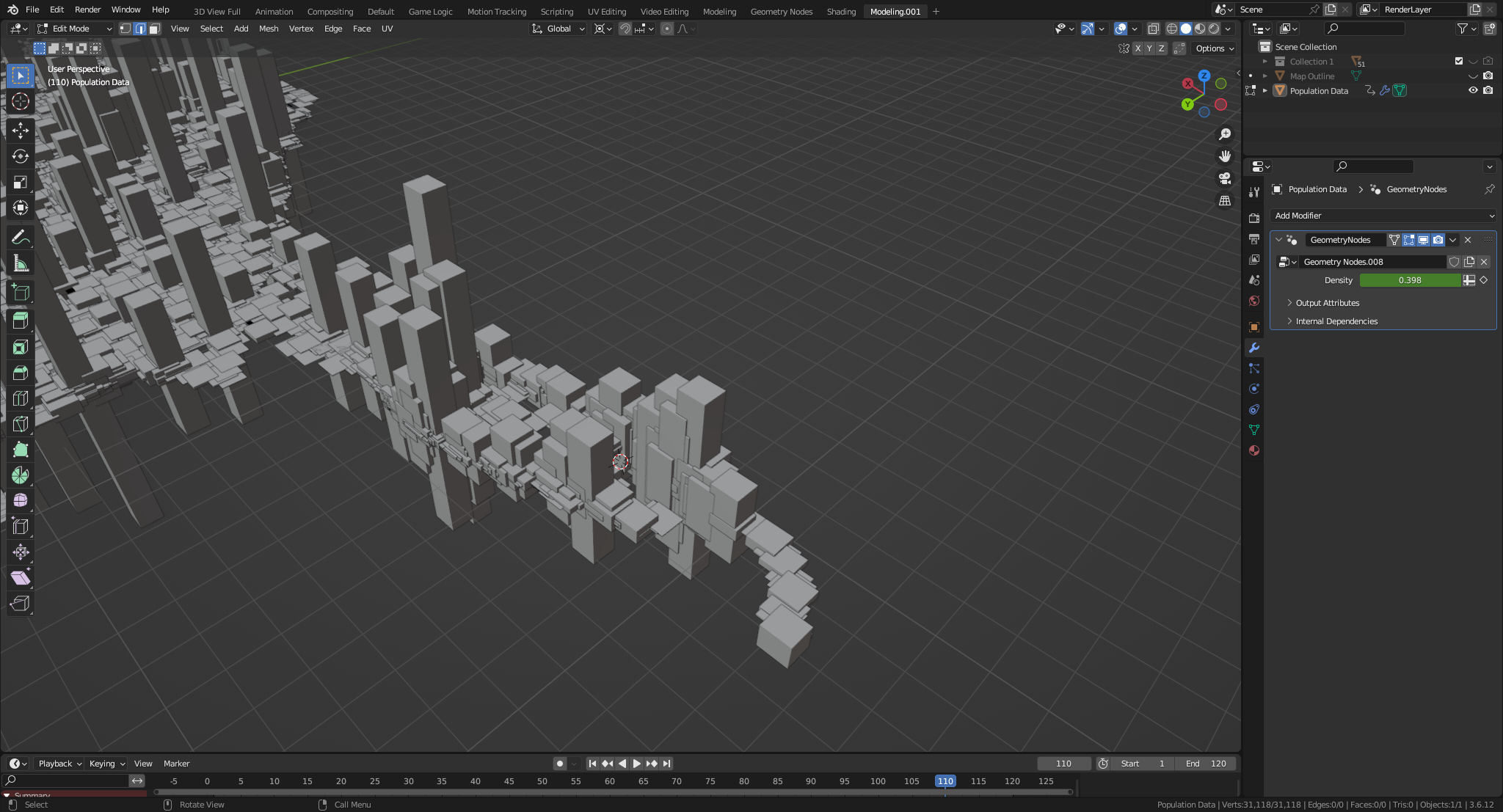This screenshot has height=812, width=1503.
Task: Switch to Geometry Nodes workspace tab
Action: (x=781, y=11)
